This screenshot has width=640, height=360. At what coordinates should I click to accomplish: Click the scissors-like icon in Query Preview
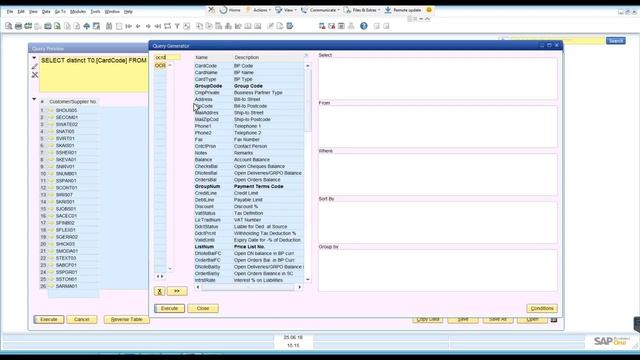point(35,75)
